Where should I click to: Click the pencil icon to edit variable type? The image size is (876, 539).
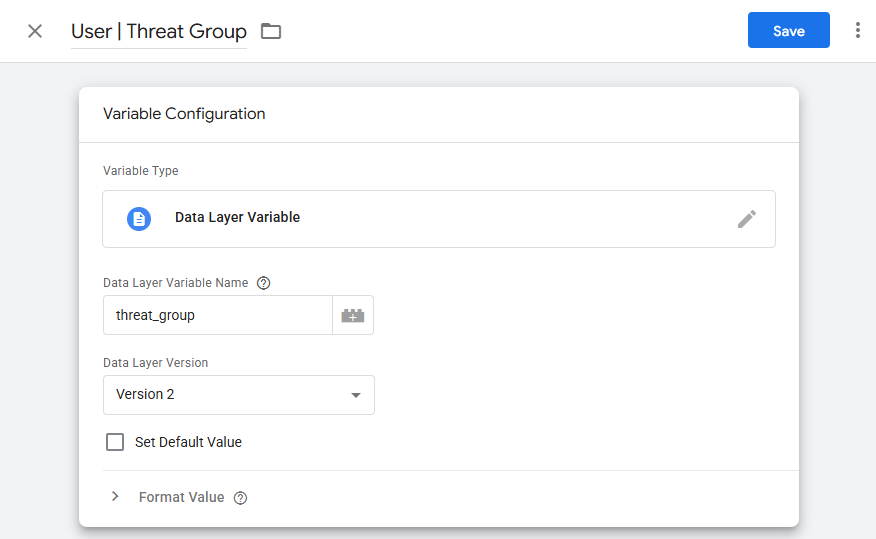click(x=746, y=219)
